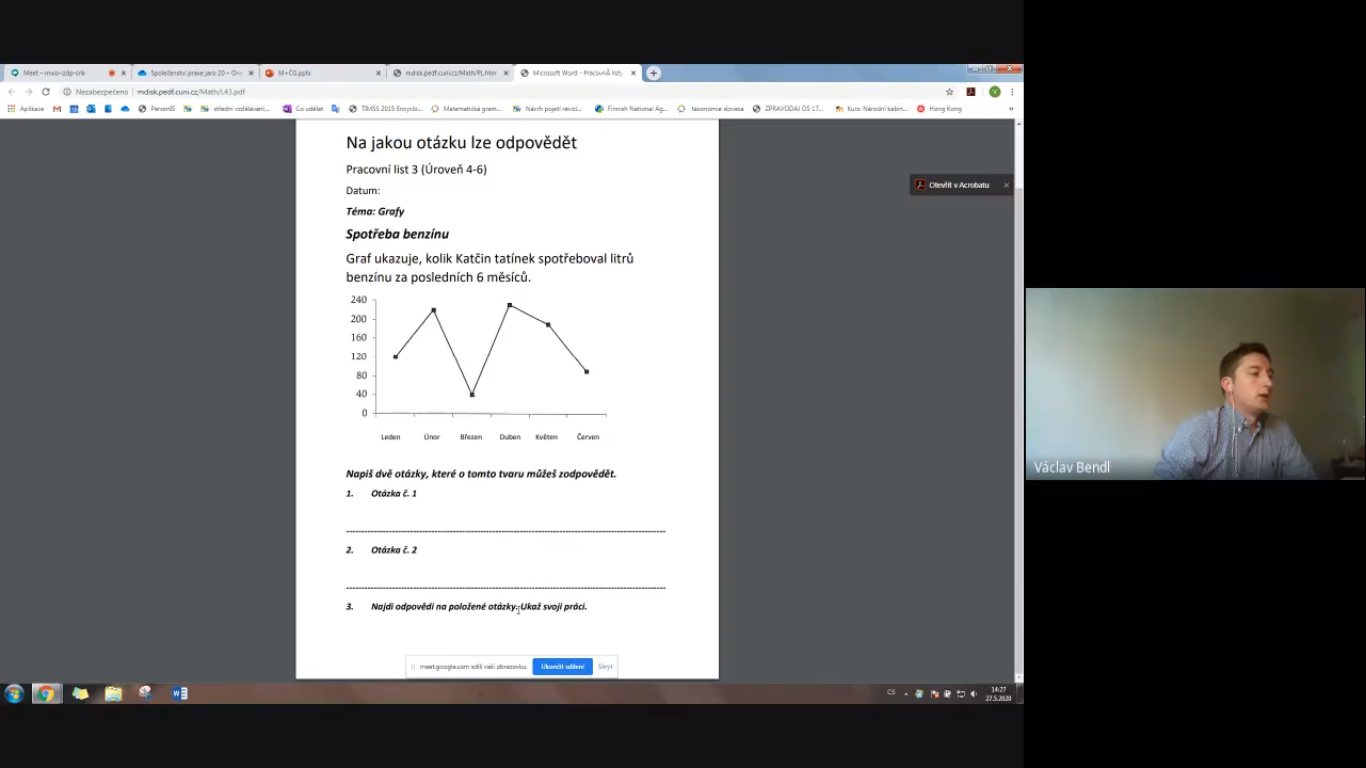Viewport: 1366px width, 768px height.
Task: Click the Otevřít v Acrobatu button
Action: tap(957, 185)
